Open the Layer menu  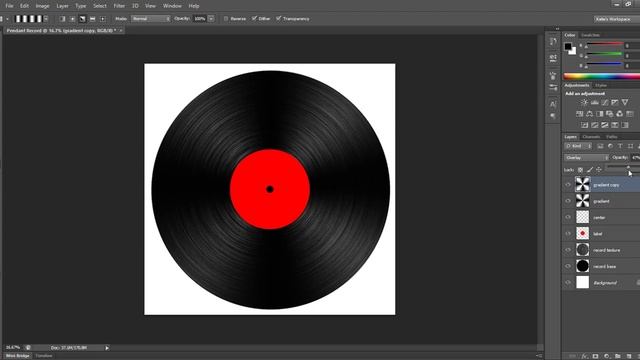62,6
